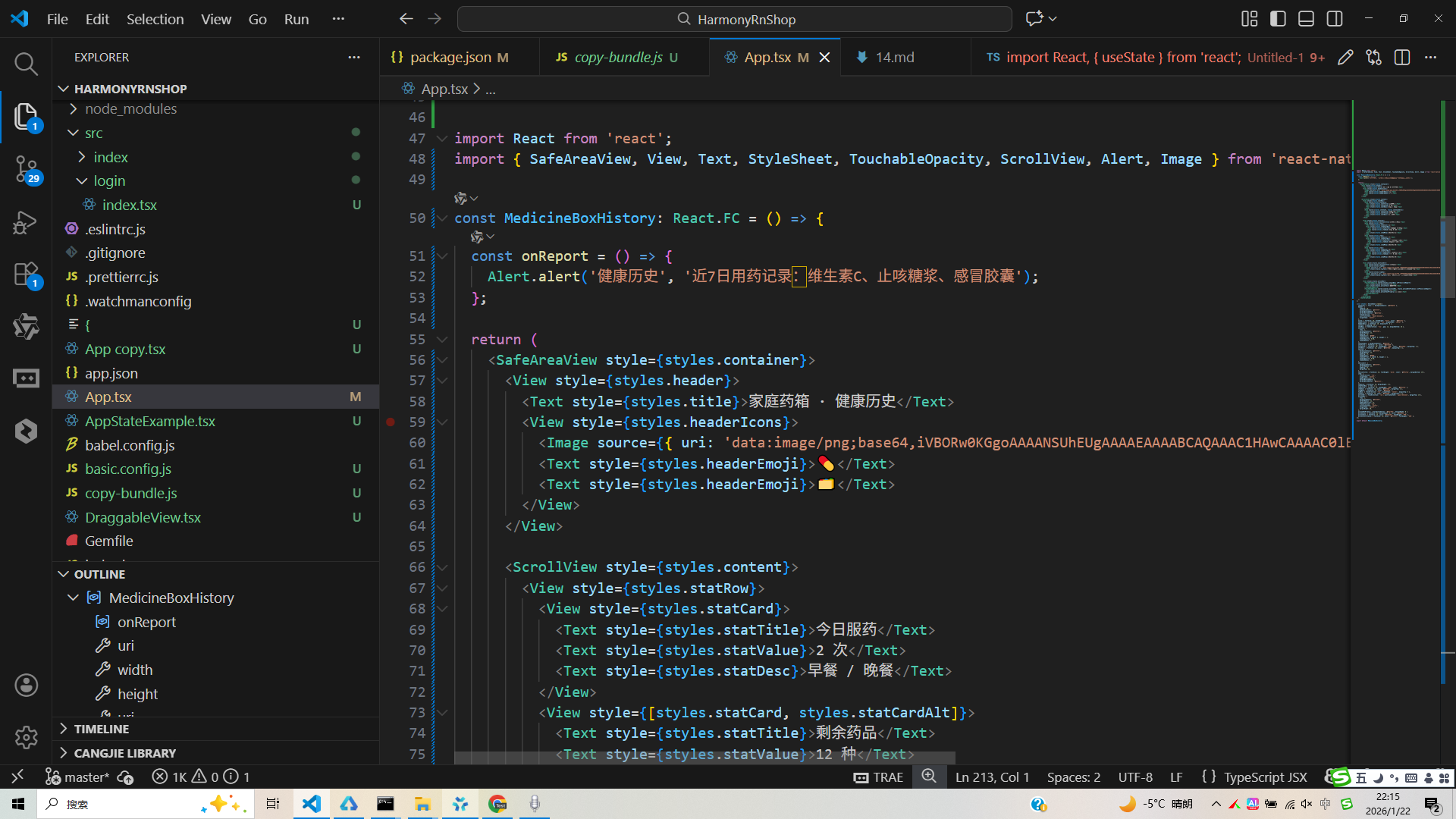Toggle the primary side bar layout

click(x=1278, y=19)
